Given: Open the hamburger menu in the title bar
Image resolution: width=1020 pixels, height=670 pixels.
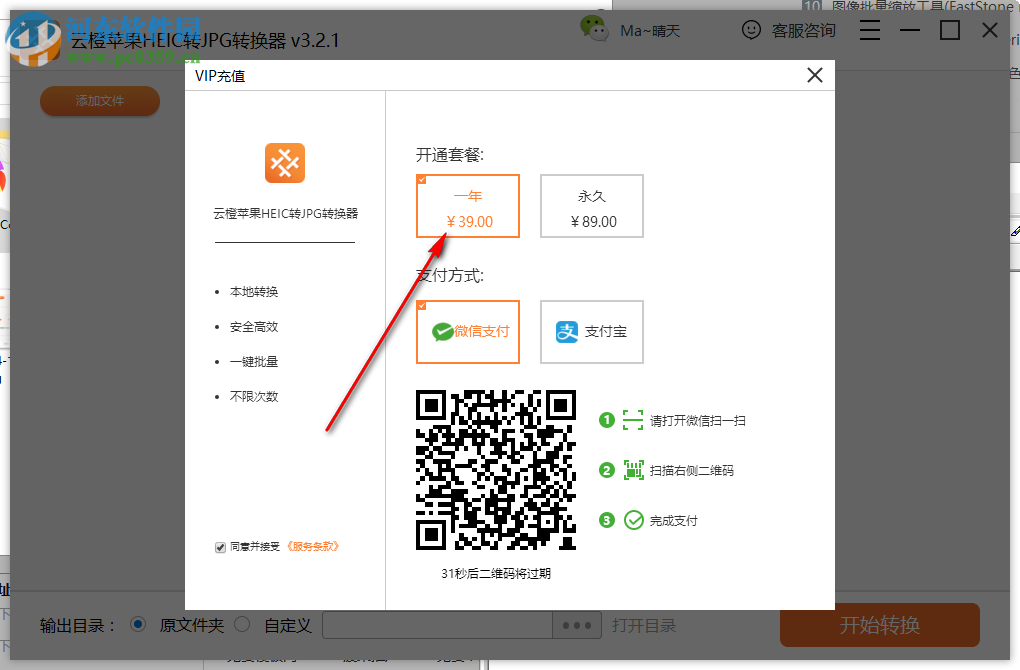Looking at the screenshot, I should coord(869,30).
